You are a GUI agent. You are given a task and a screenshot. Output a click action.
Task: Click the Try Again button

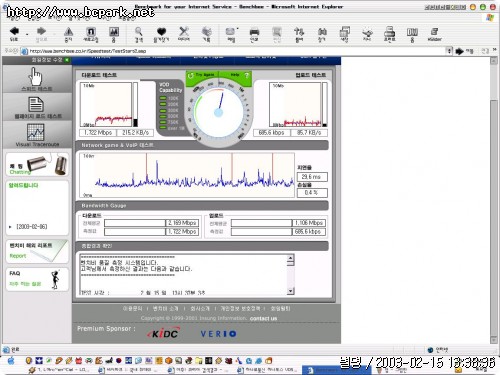pyautogui.click(x=201, y=75)
